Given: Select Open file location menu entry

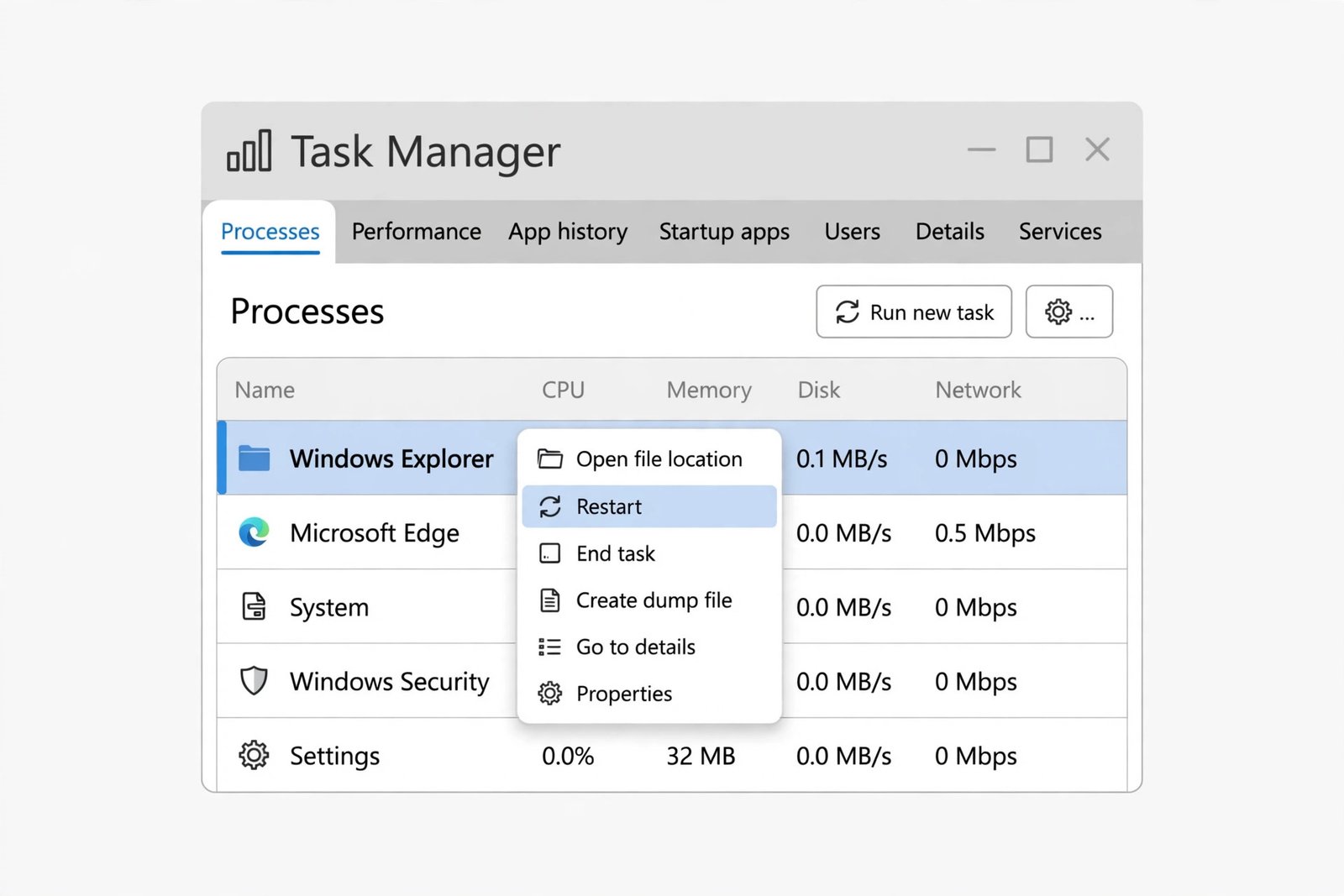Looking at the screenshot, I should 649,458.
